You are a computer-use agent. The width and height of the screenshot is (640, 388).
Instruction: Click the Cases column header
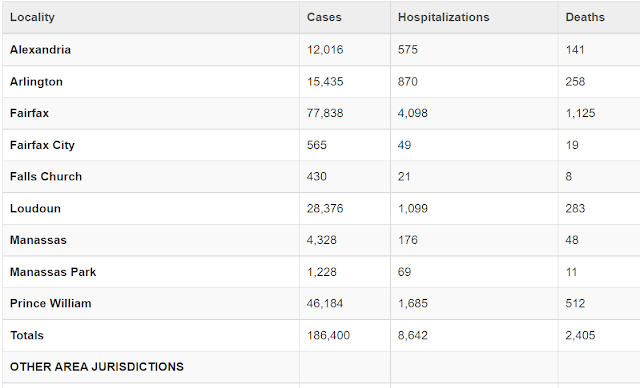tap(324, 17)
